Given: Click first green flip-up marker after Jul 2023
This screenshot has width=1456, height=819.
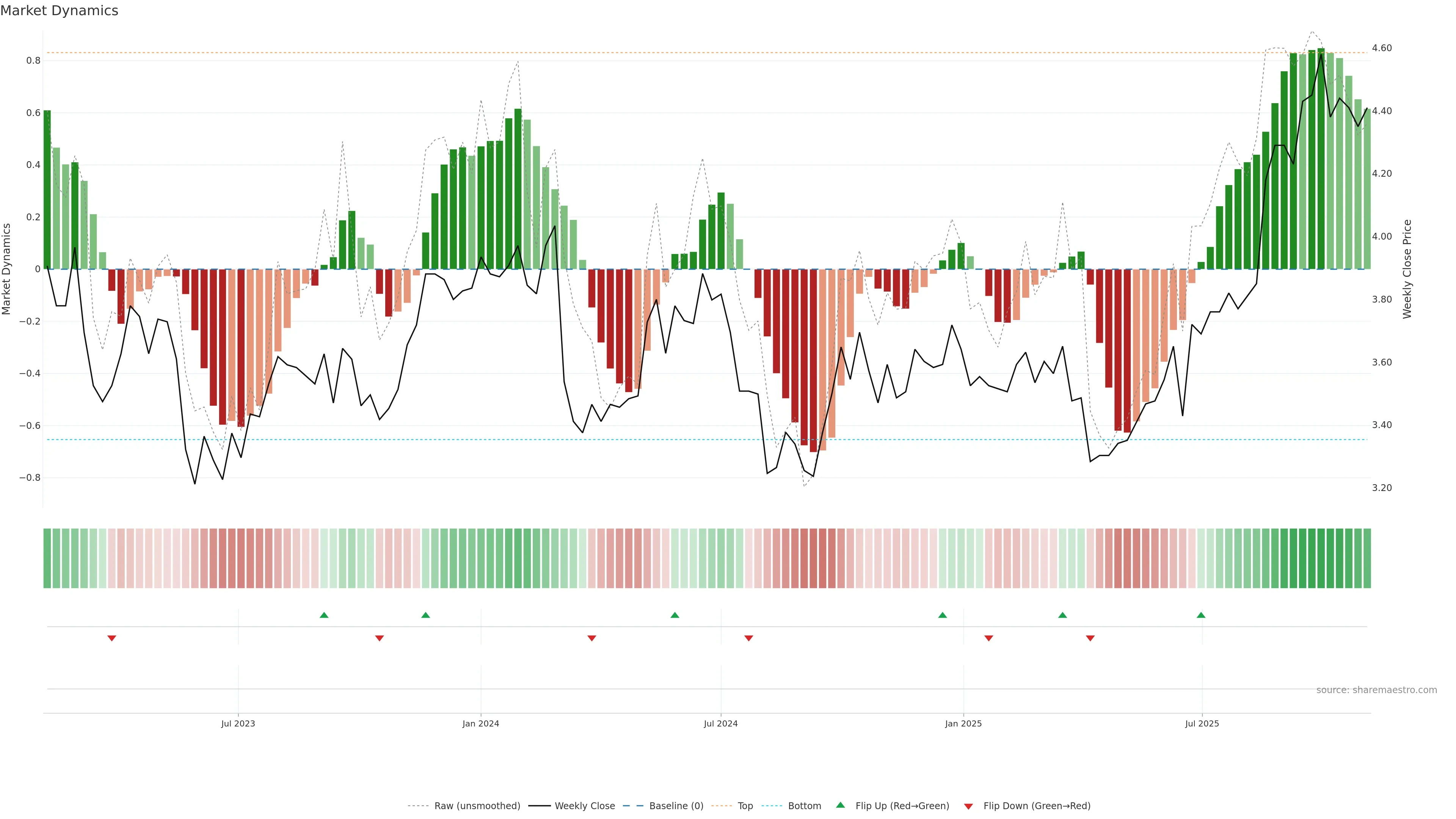Looking at the screenshot, I should pos(324,615).
